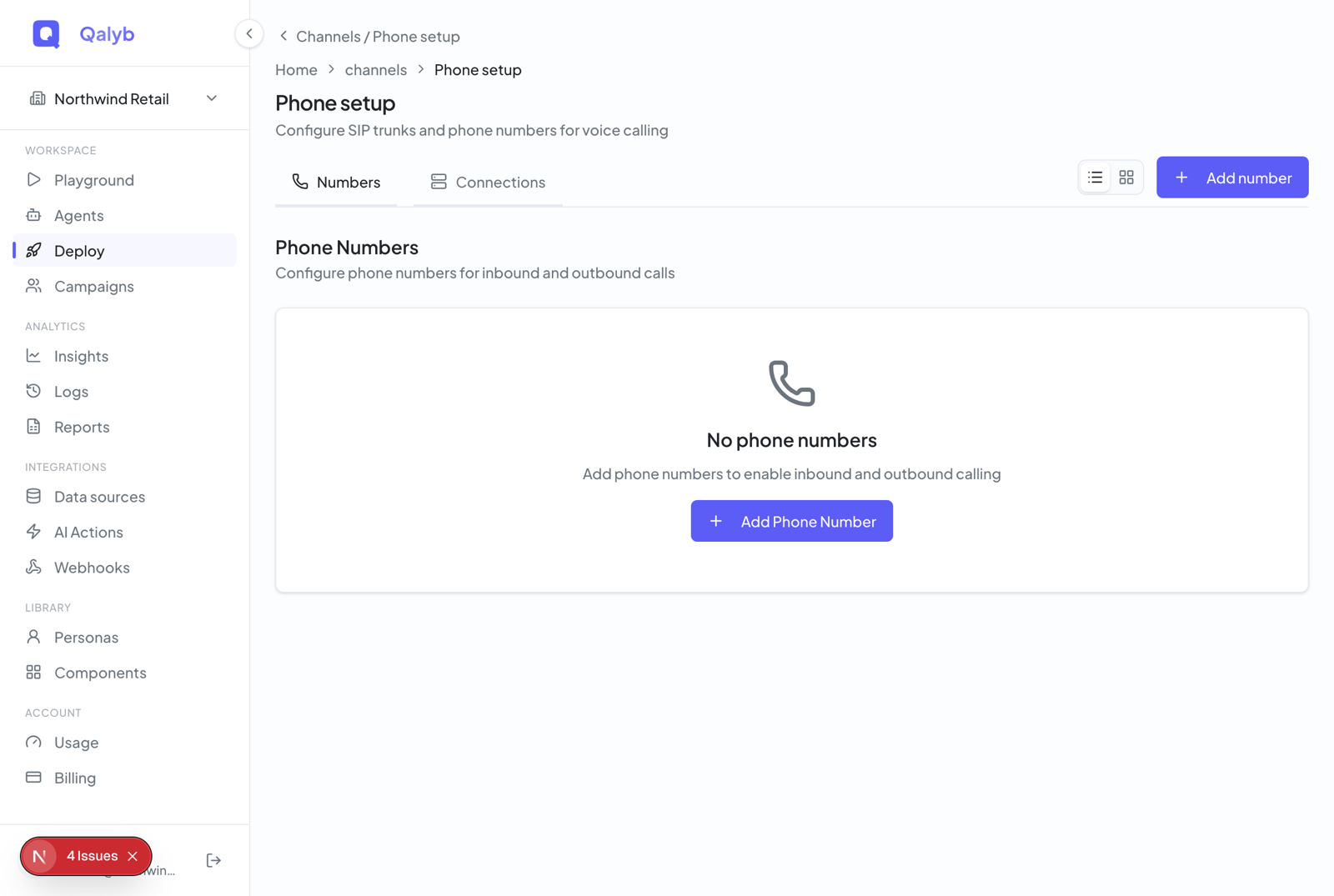The height and width of the screenshot is (896, 1334).
Task: Dismiss the 4 Issues badge
Action: coord(133,856)
